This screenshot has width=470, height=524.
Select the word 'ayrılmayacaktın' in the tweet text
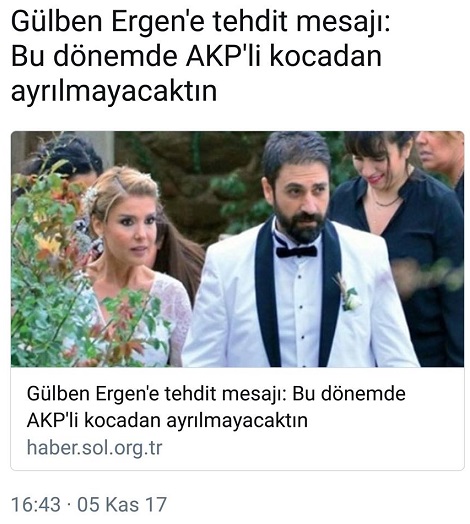tap(114, 91)
